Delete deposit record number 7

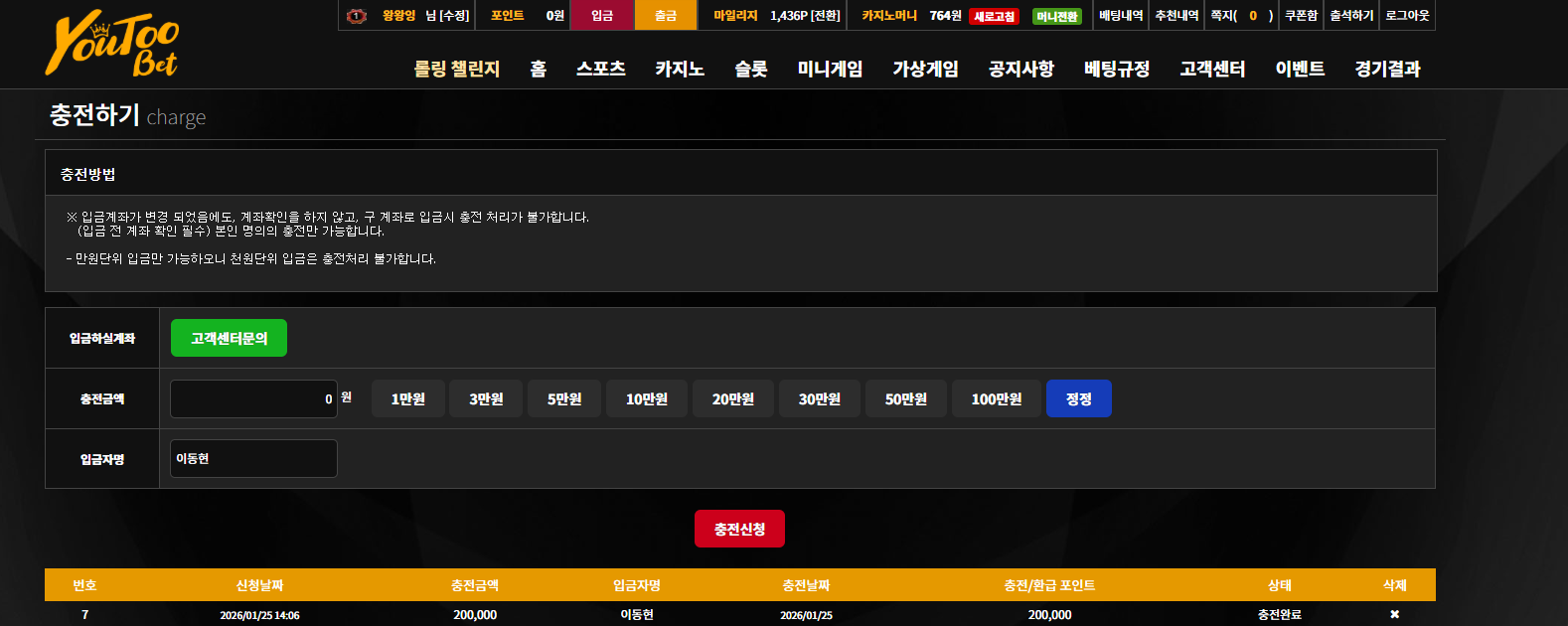[x=1394, y=615]
